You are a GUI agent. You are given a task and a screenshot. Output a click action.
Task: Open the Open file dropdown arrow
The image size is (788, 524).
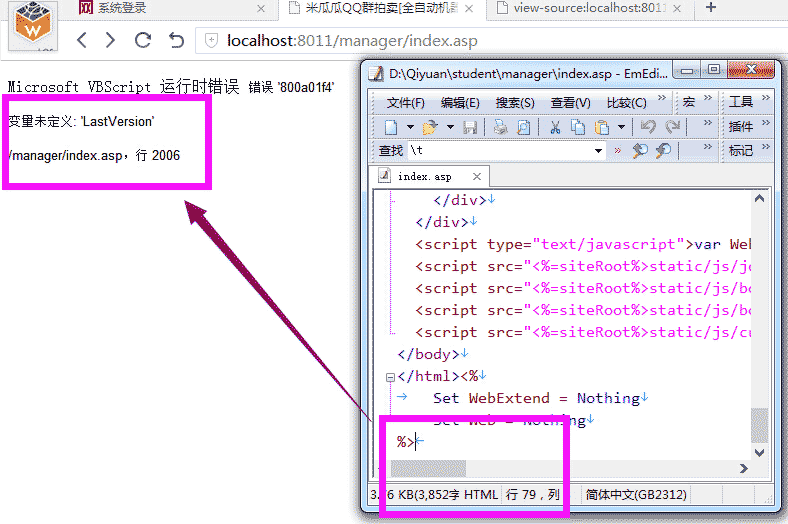(450, 127)
